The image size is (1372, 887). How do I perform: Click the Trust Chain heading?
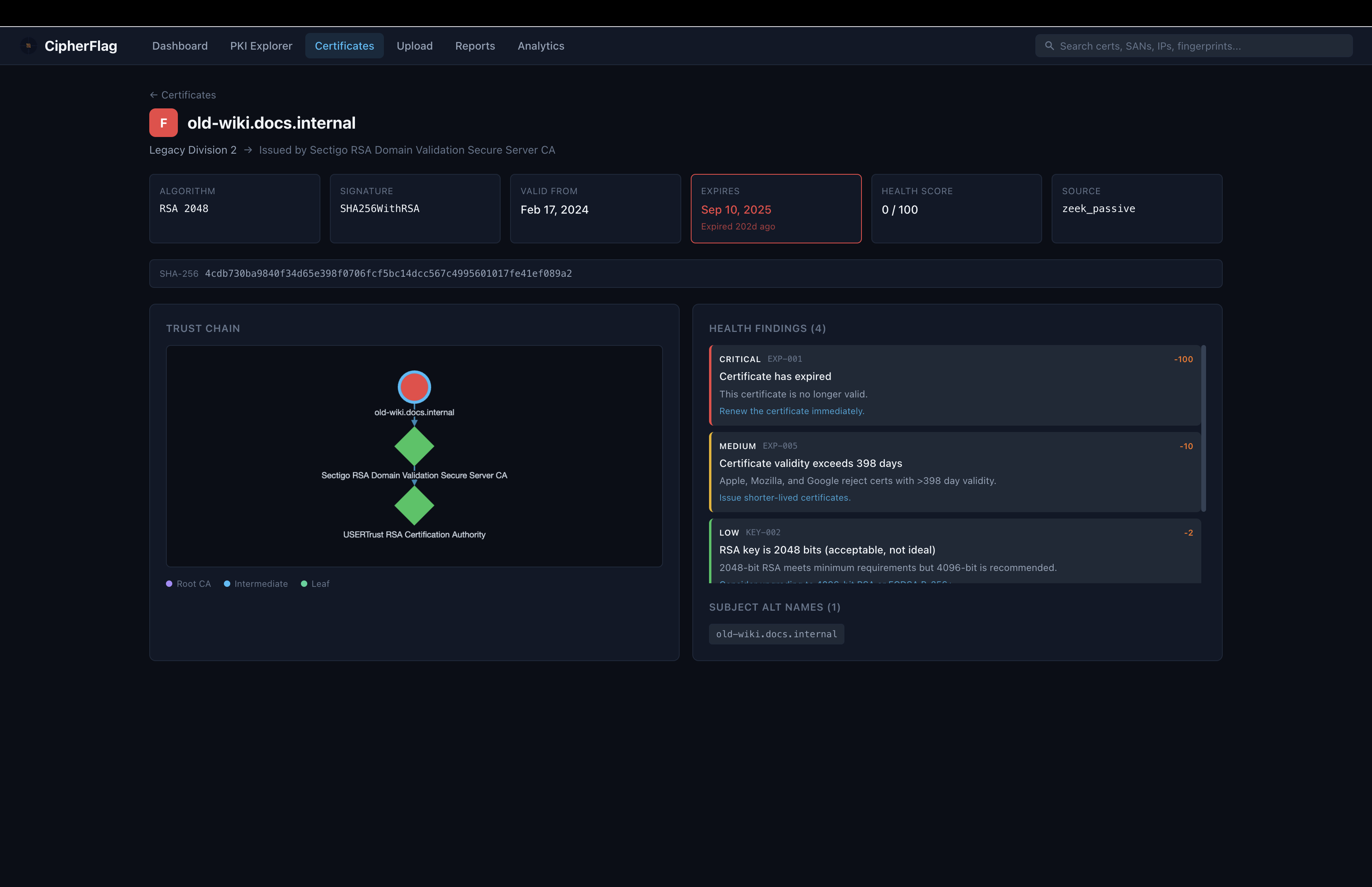(x=203, y=328)
